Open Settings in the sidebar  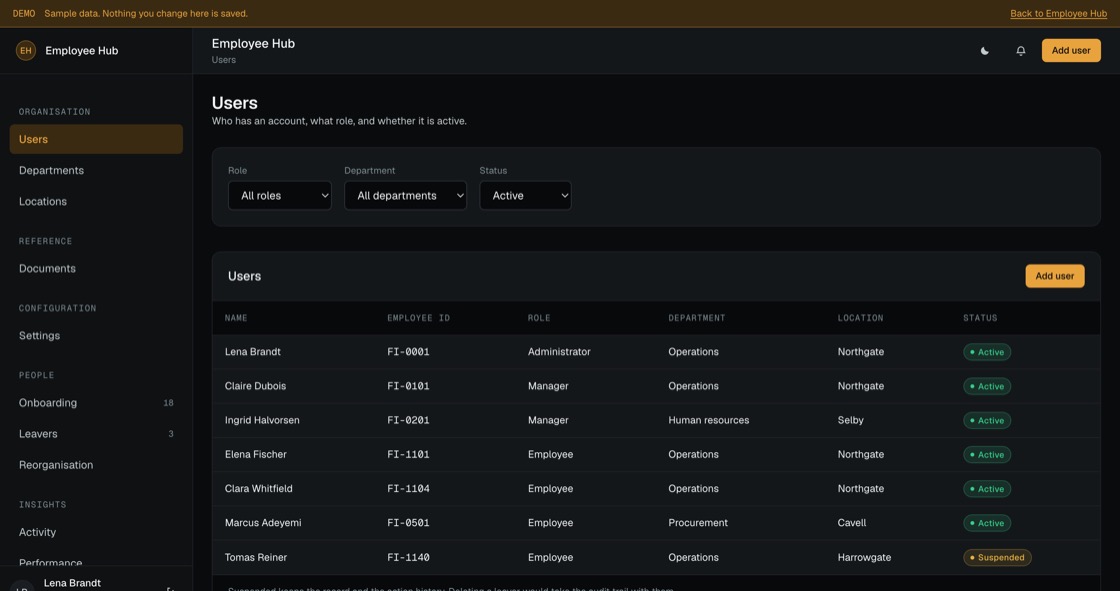(96, 336)
